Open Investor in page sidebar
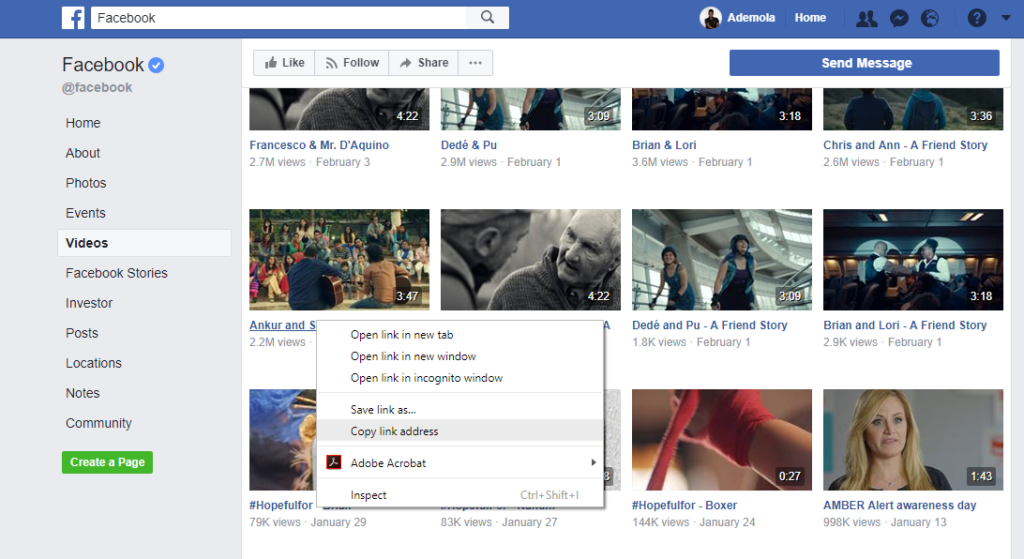 (x=89, y=303)
